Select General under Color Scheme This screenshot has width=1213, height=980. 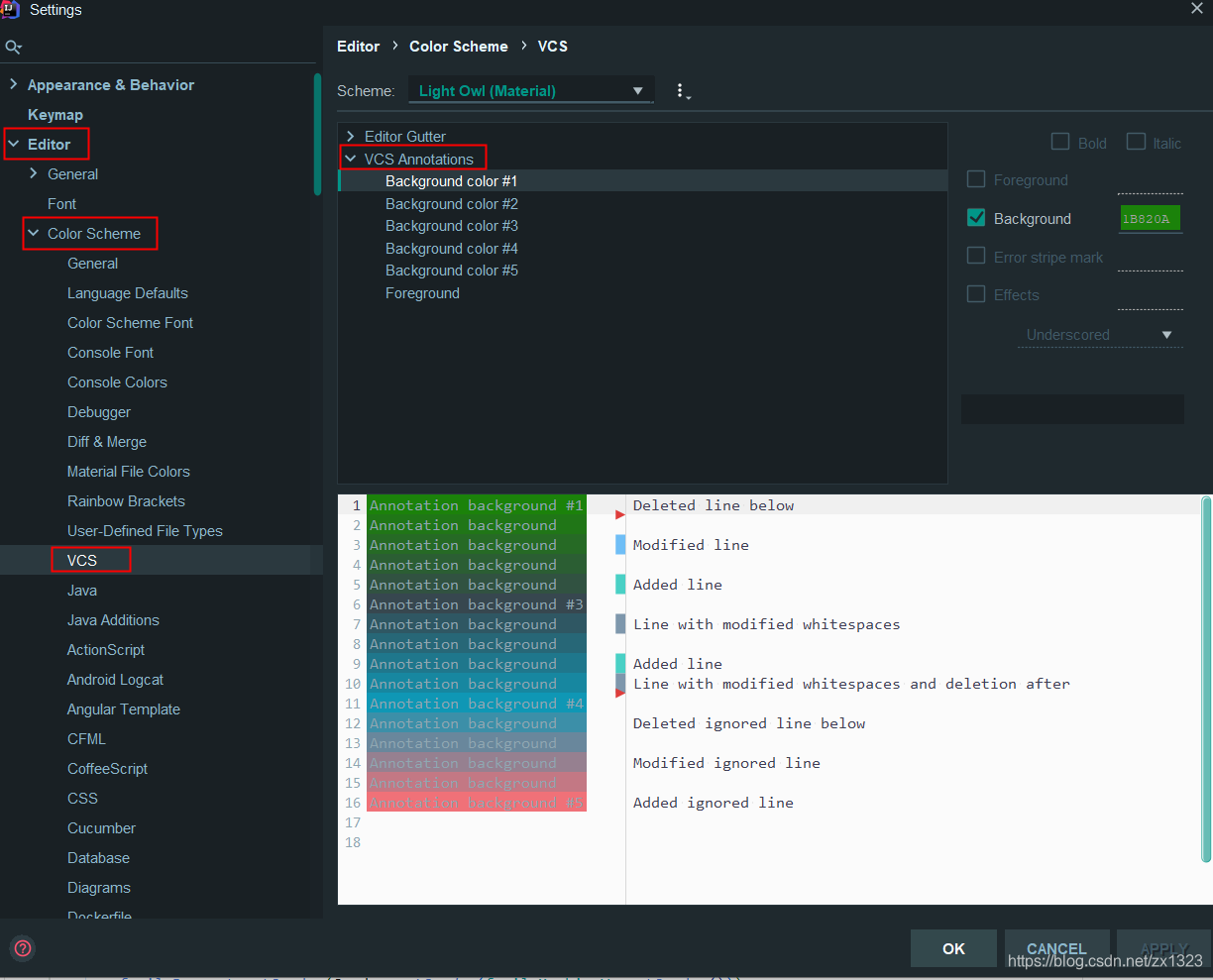point(92,263)
